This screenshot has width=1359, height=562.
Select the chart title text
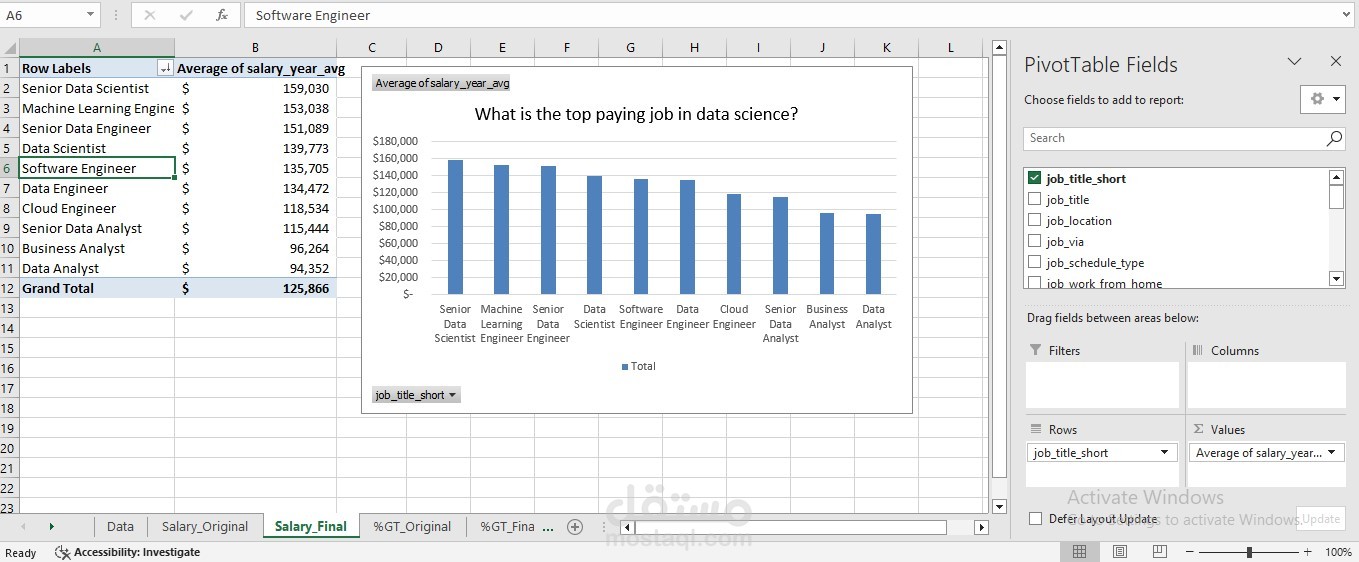636,114
